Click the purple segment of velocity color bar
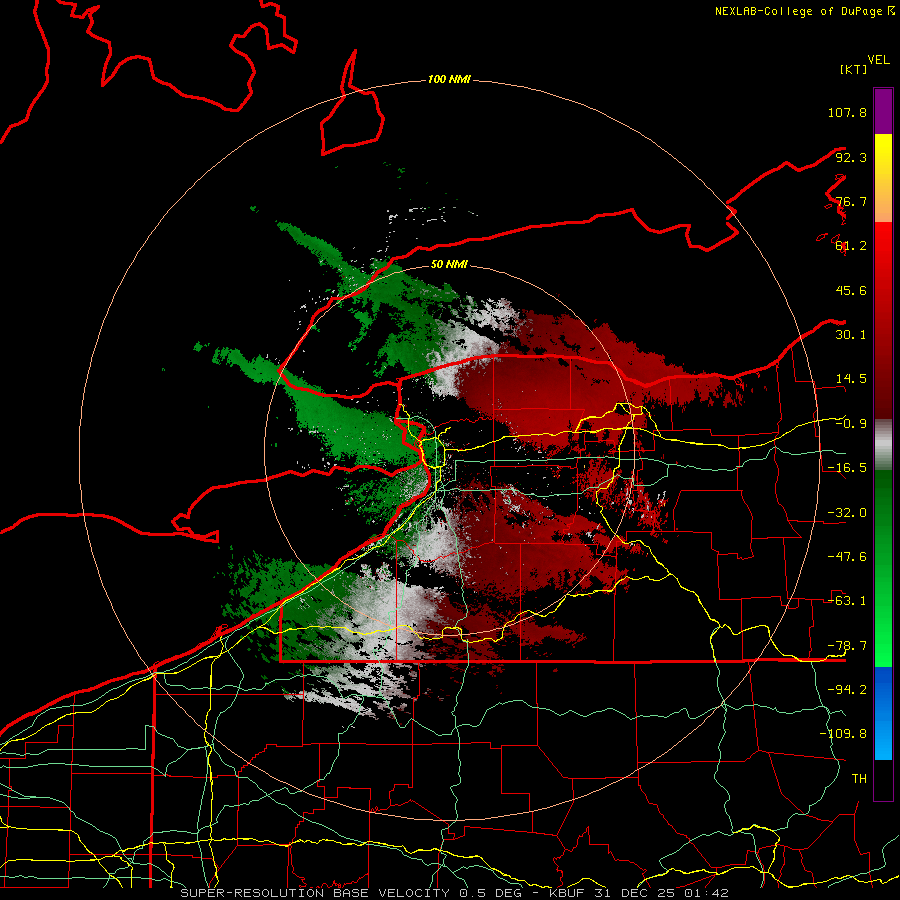The width and height of the screenshot is (900, 900). click(x=883, y=112)
